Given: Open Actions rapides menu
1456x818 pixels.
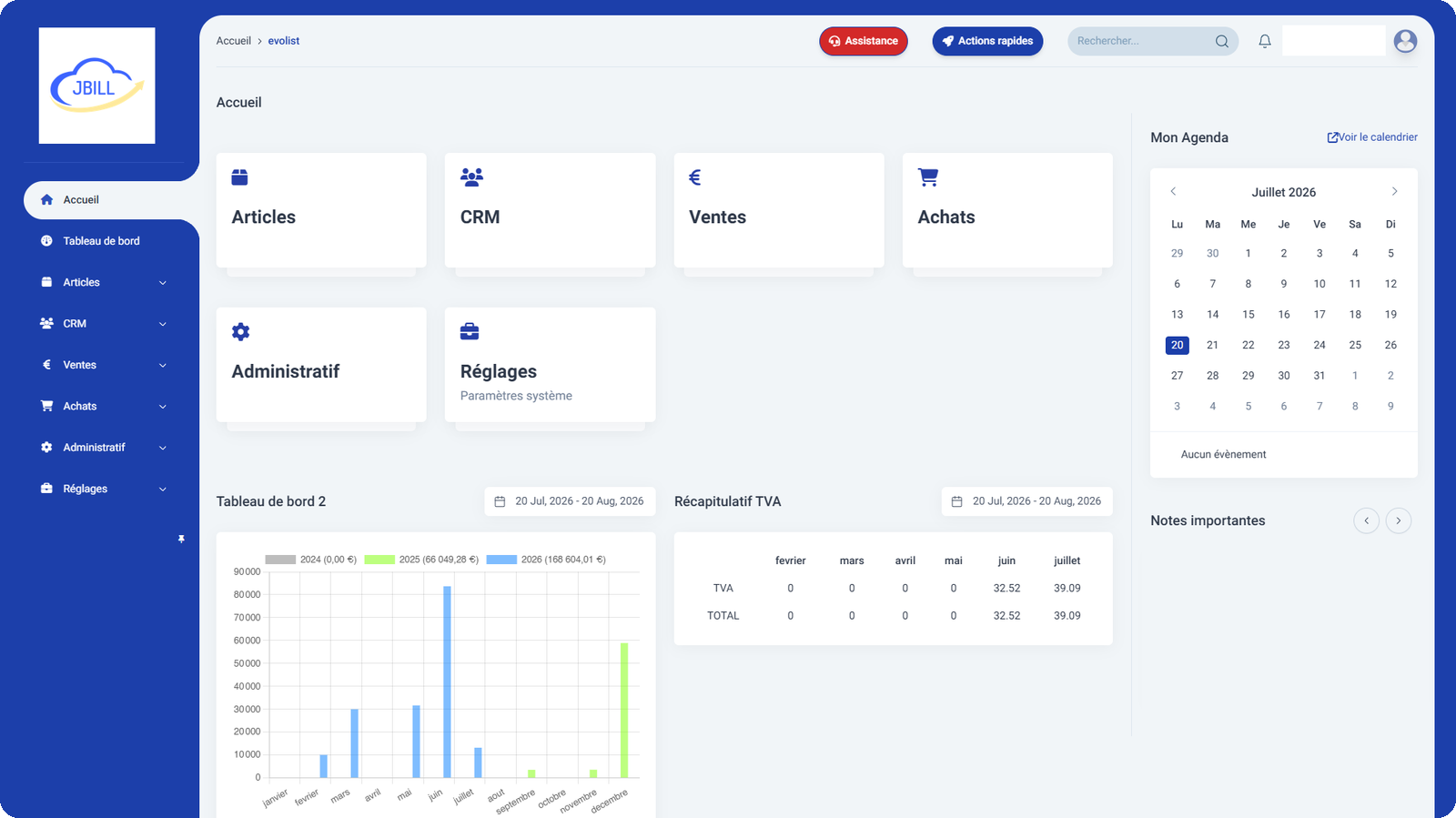Looking at the screenshot, I should tap(987, 41).
